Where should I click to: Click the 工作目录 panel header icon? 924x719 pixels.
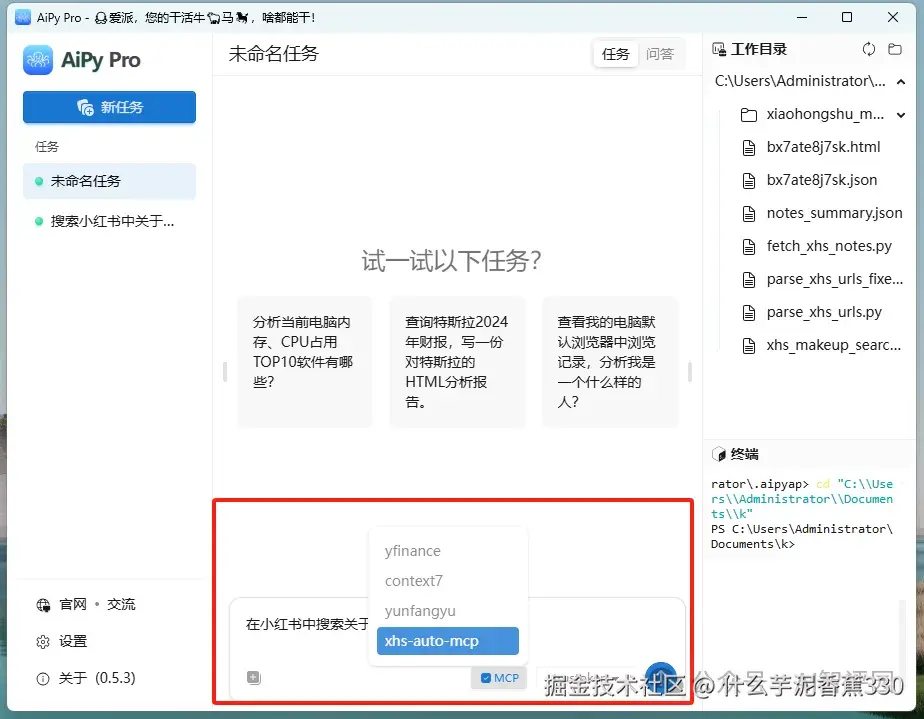point(717,48)
